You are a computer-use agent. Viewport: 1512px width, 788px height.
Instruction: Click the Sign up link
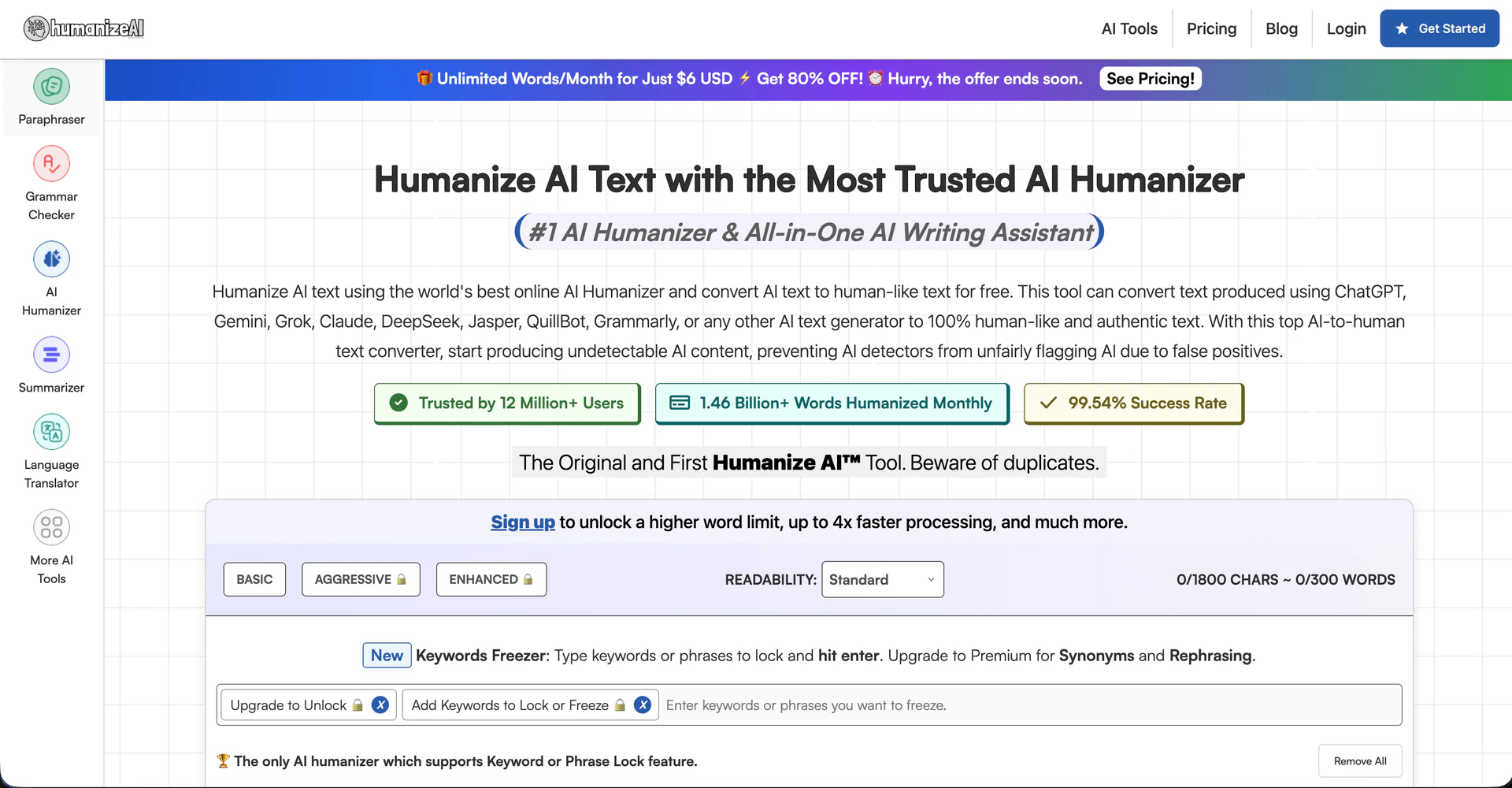click(523, 522)
